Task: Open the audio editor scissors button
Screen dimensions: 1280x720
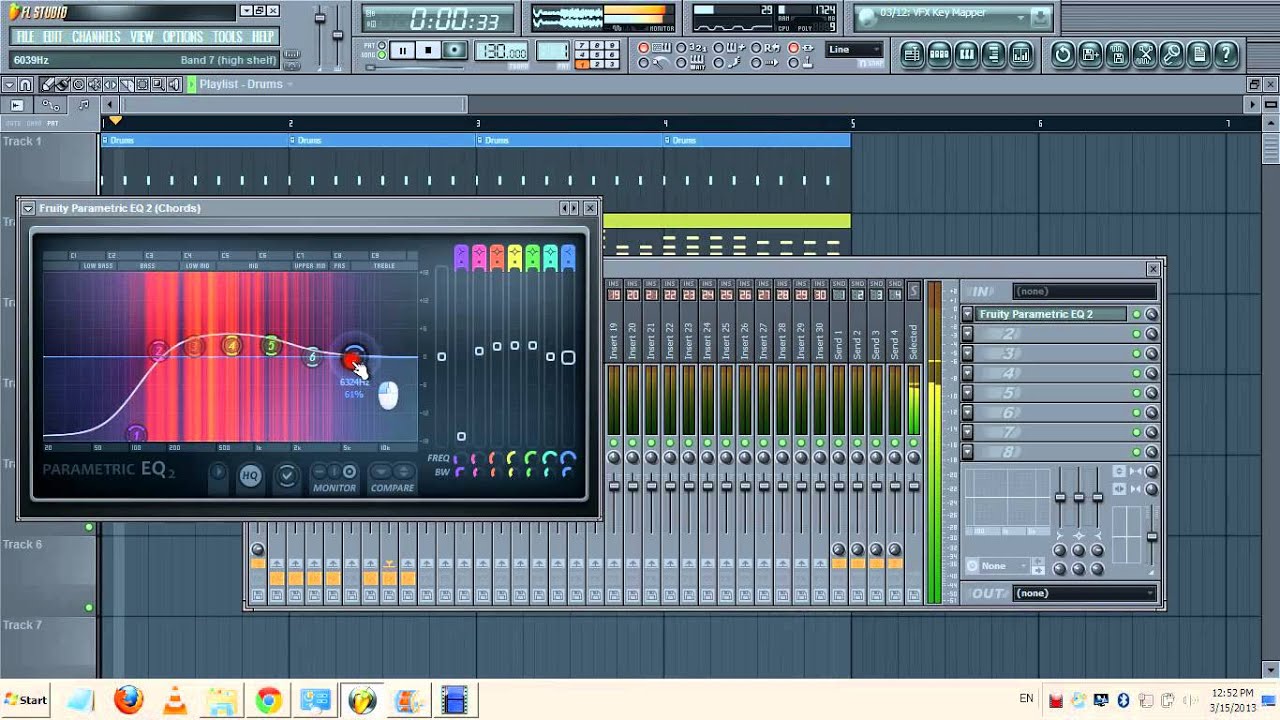Action: (x=1144, y=55)
